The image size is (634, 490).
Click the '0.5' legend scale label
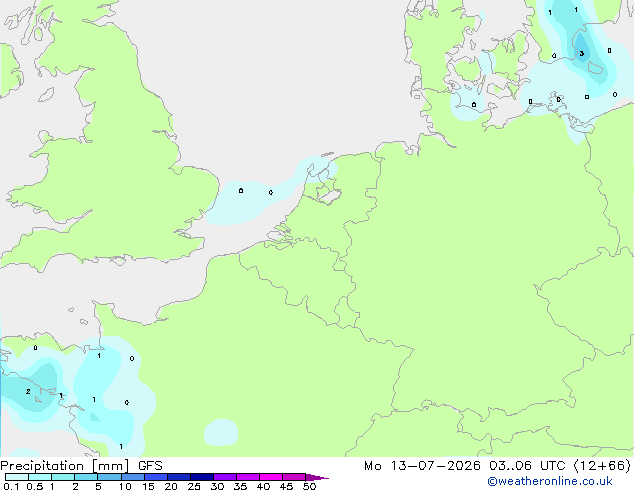coord(34,486)
